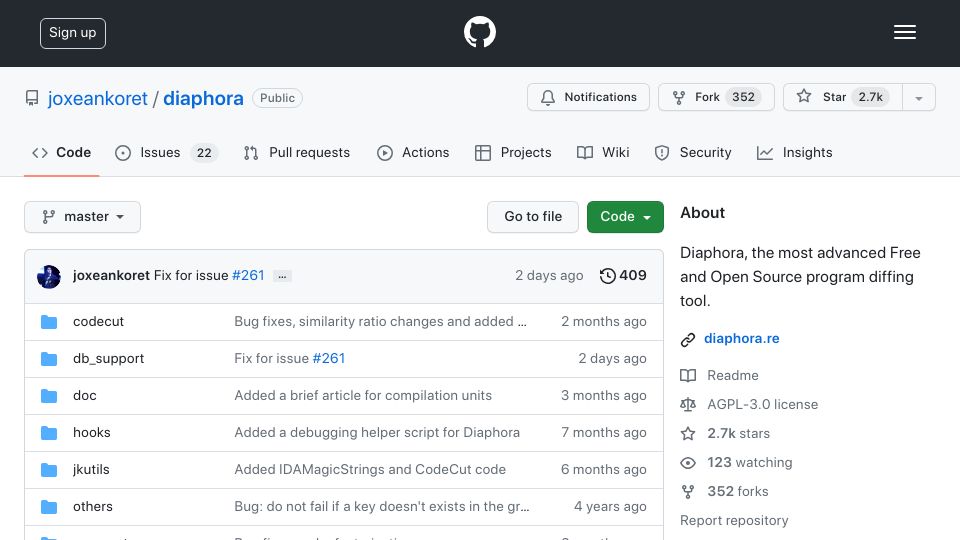
Task: Open the jkutils folder
Action: coord(91,470)
